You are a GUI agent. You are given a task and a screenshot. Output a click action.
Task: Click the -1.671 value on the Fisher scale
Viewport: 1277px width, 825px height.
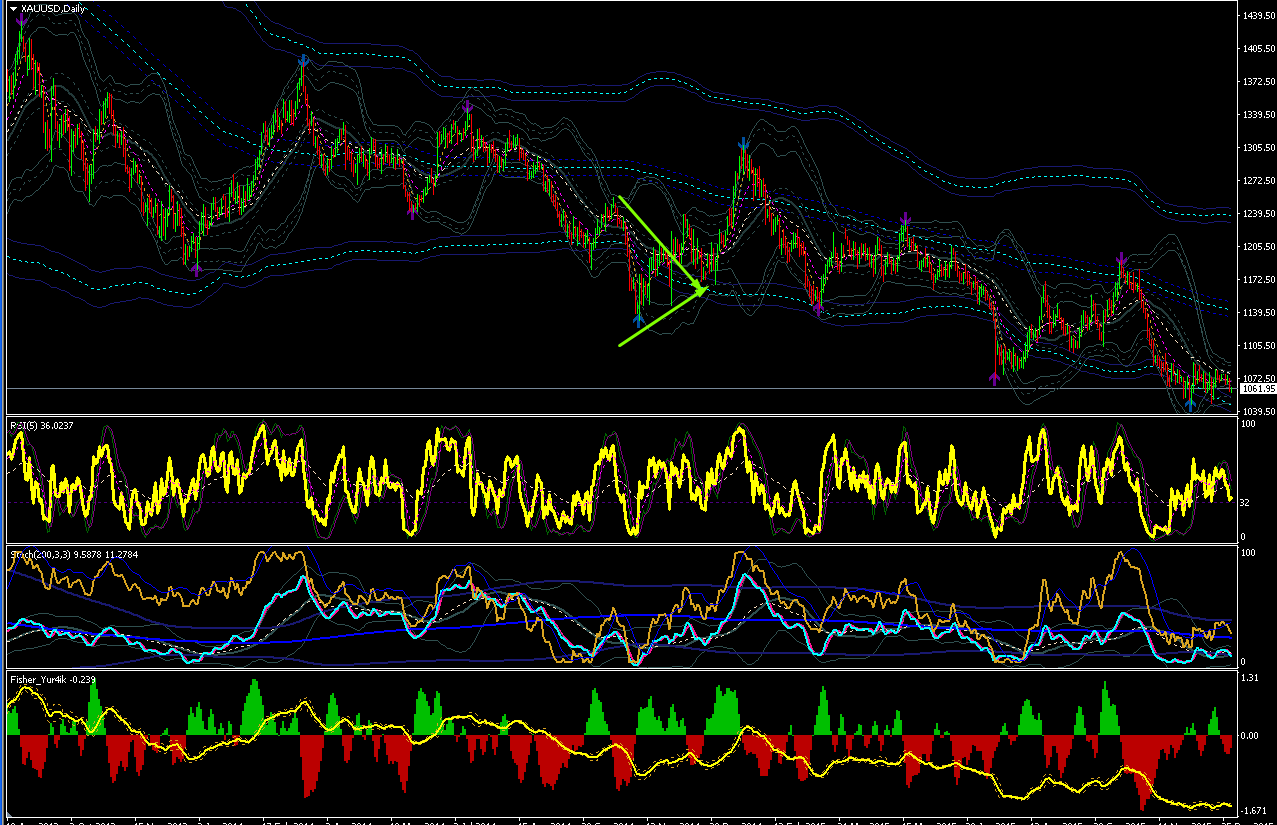[x=1253, y=810]
